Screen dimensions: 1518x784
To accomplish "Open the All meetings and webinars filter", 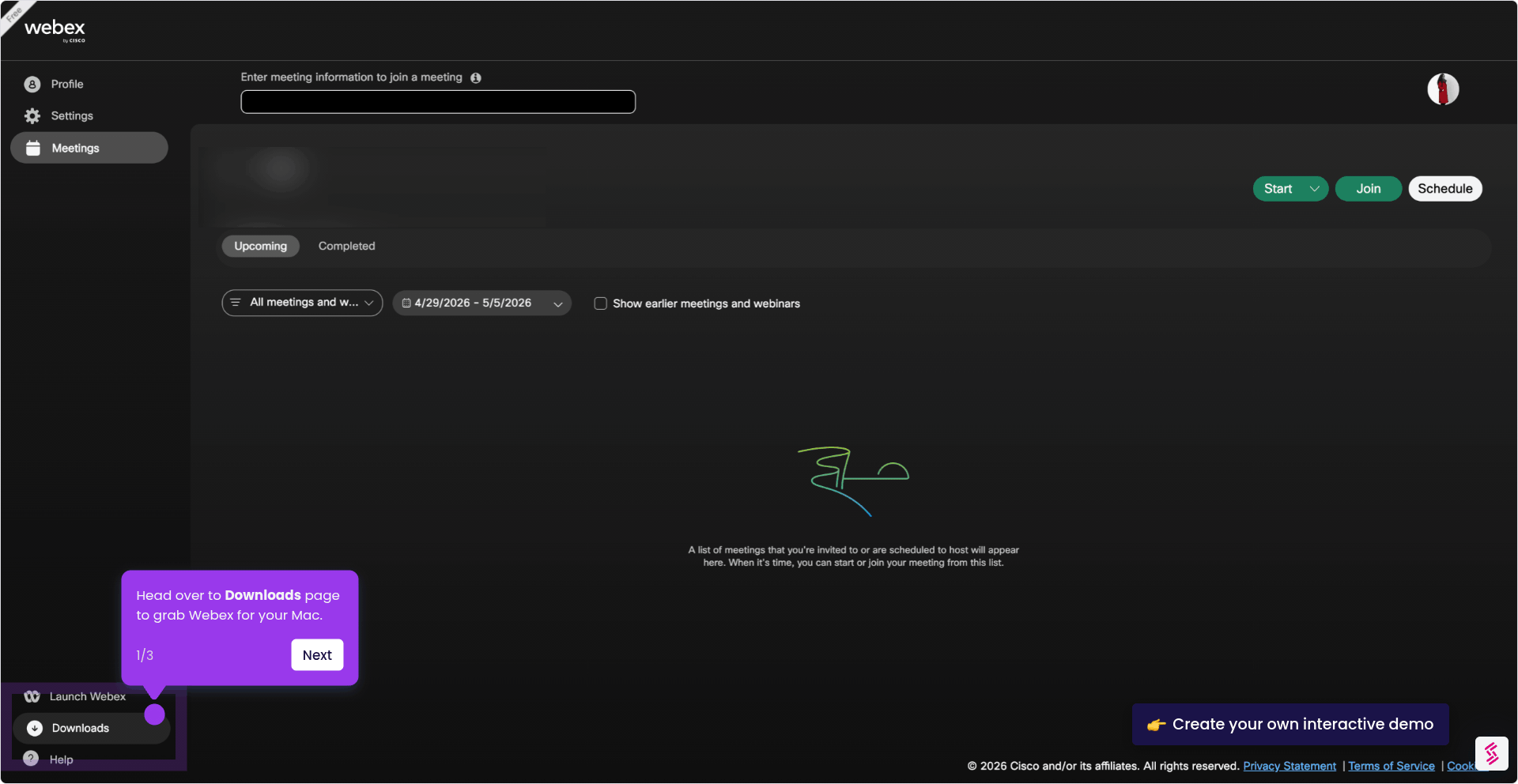I will 302,303.
